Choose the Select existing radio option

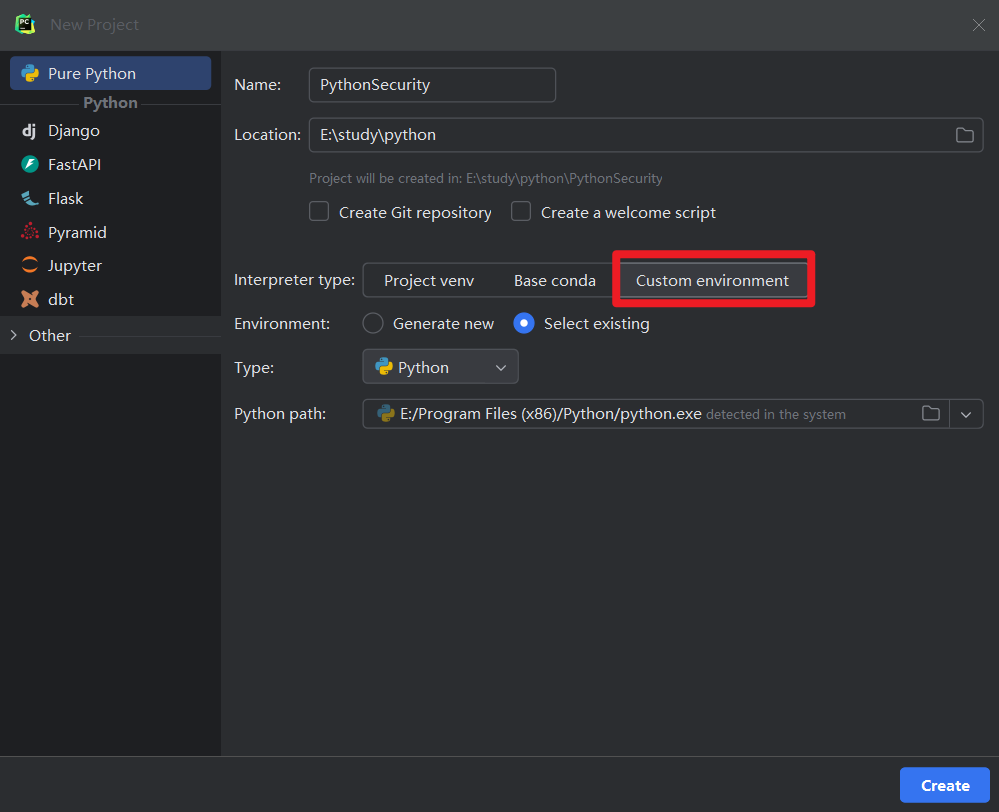click(524, 323)
